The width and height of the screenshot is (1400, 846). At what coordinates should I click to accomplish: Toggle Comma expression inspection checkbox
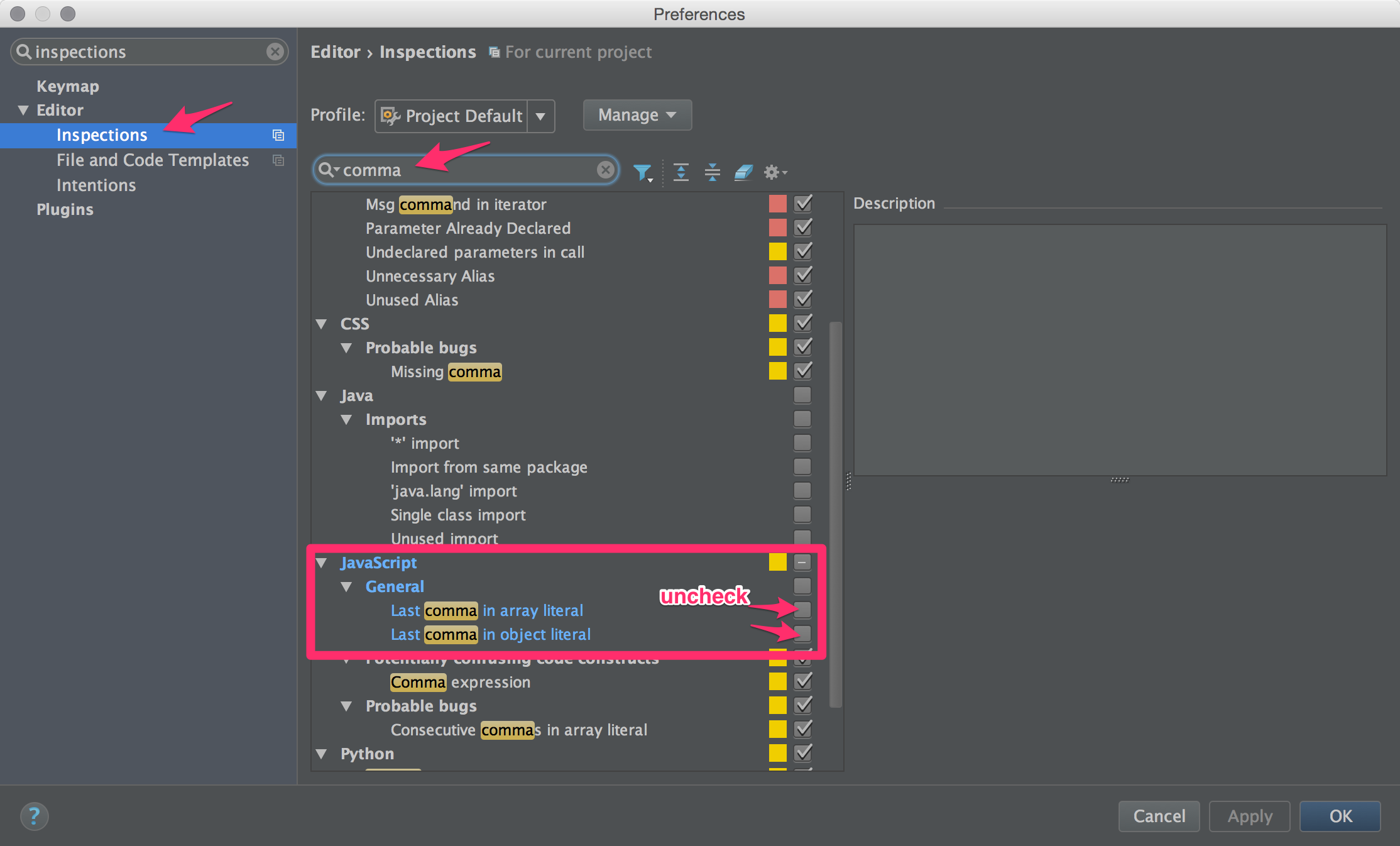coord(802,681)
